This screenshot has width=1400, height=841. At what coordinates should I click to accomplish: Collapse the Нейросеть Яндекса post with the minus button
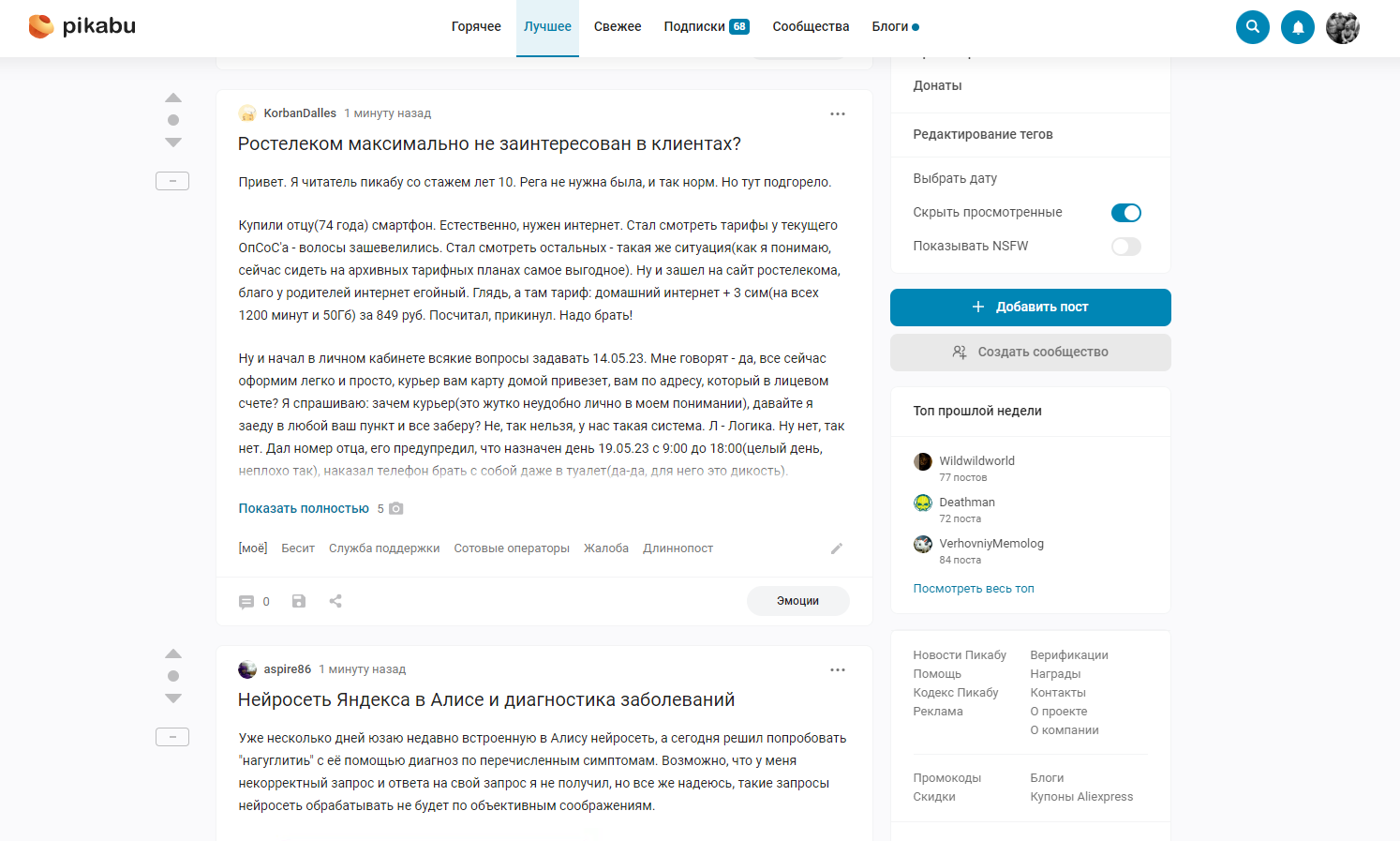172,737
